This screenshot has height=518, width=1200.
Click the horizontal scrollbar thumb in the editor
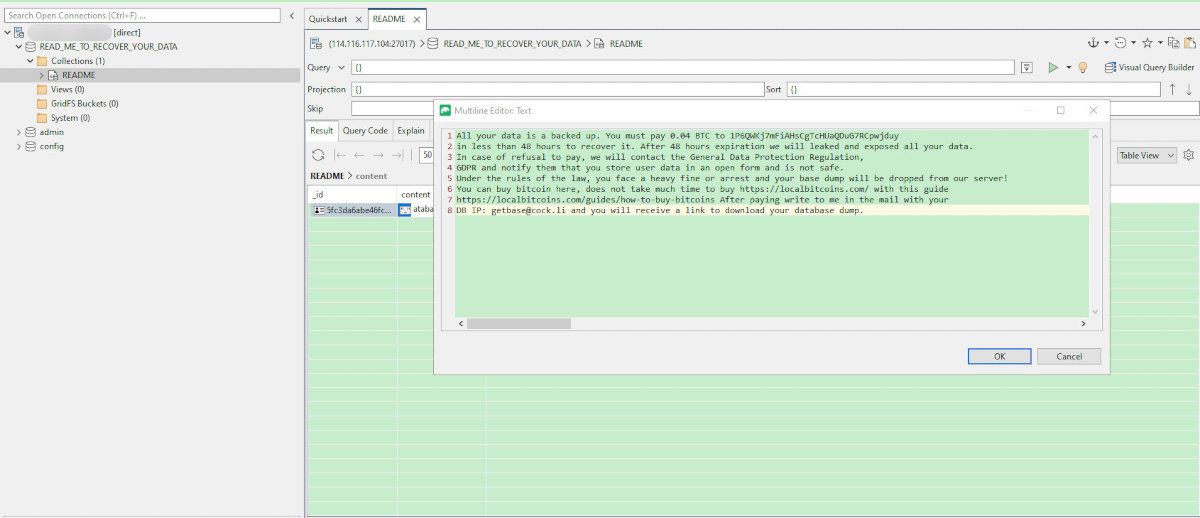pos(519,324)
